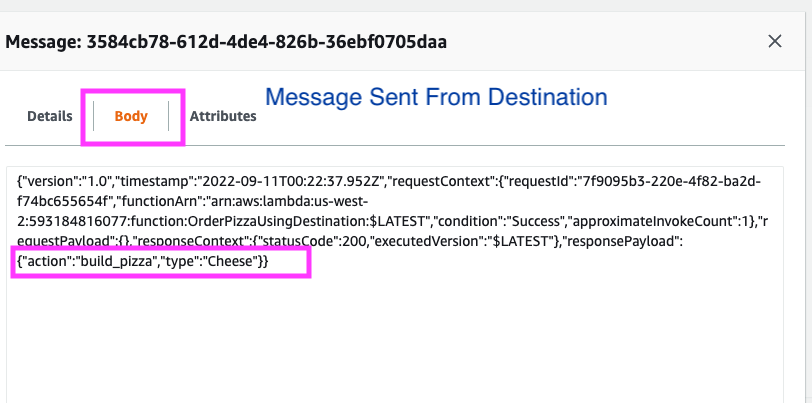This screenshot has height=403, width=812.
Task: Close the message dialog with the X icon
Action: [x=775, y=41]
